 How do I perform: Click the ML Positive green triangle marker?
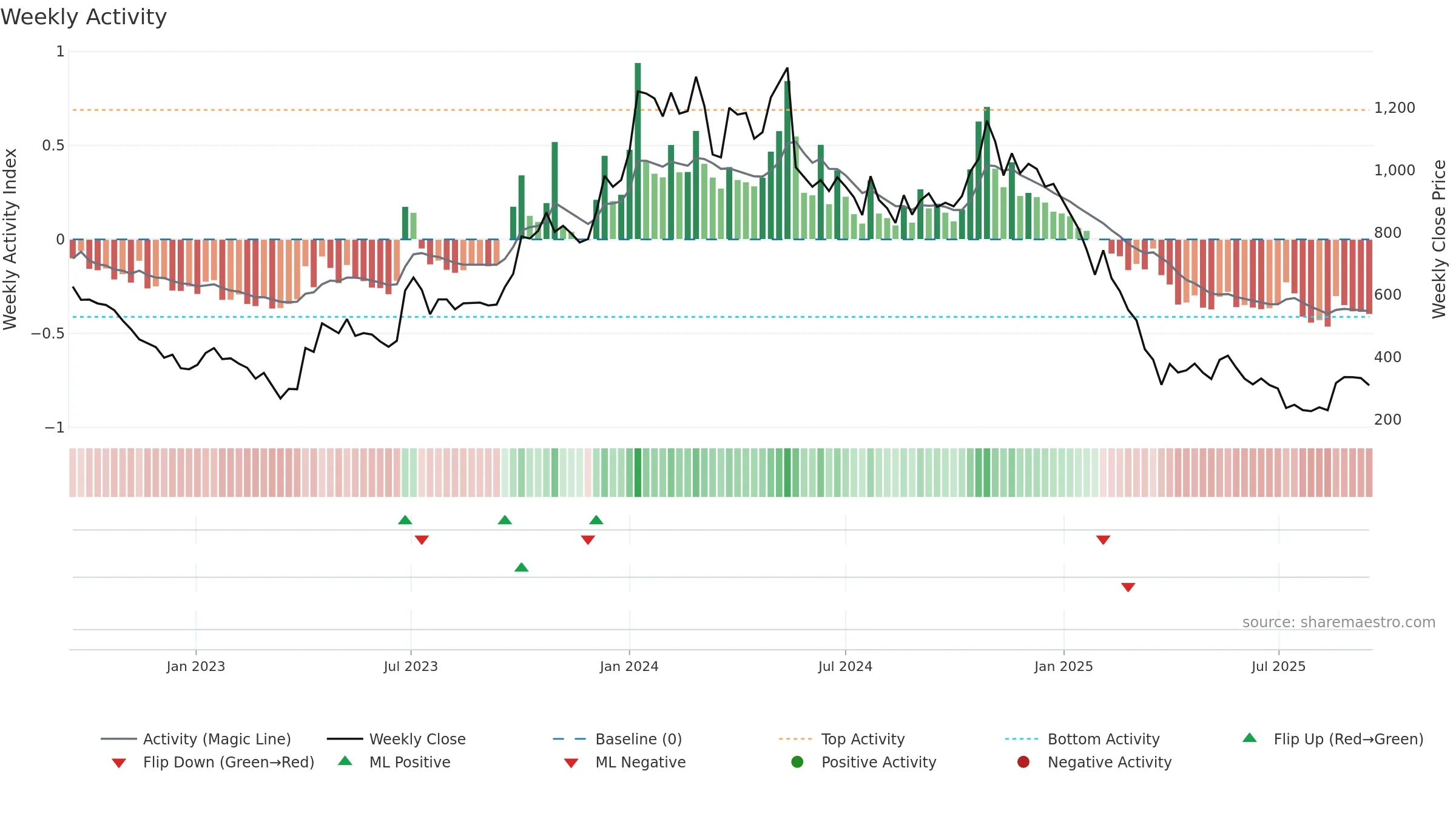coord(522,567)
